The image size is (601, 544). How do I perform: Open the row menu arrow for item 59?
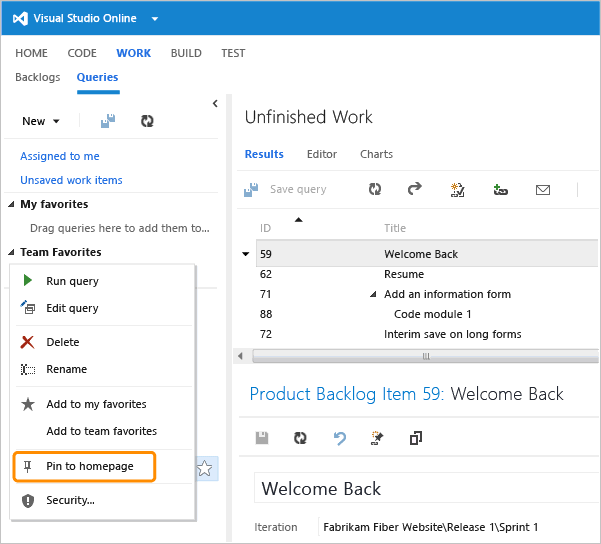click(x=246, y=254)
